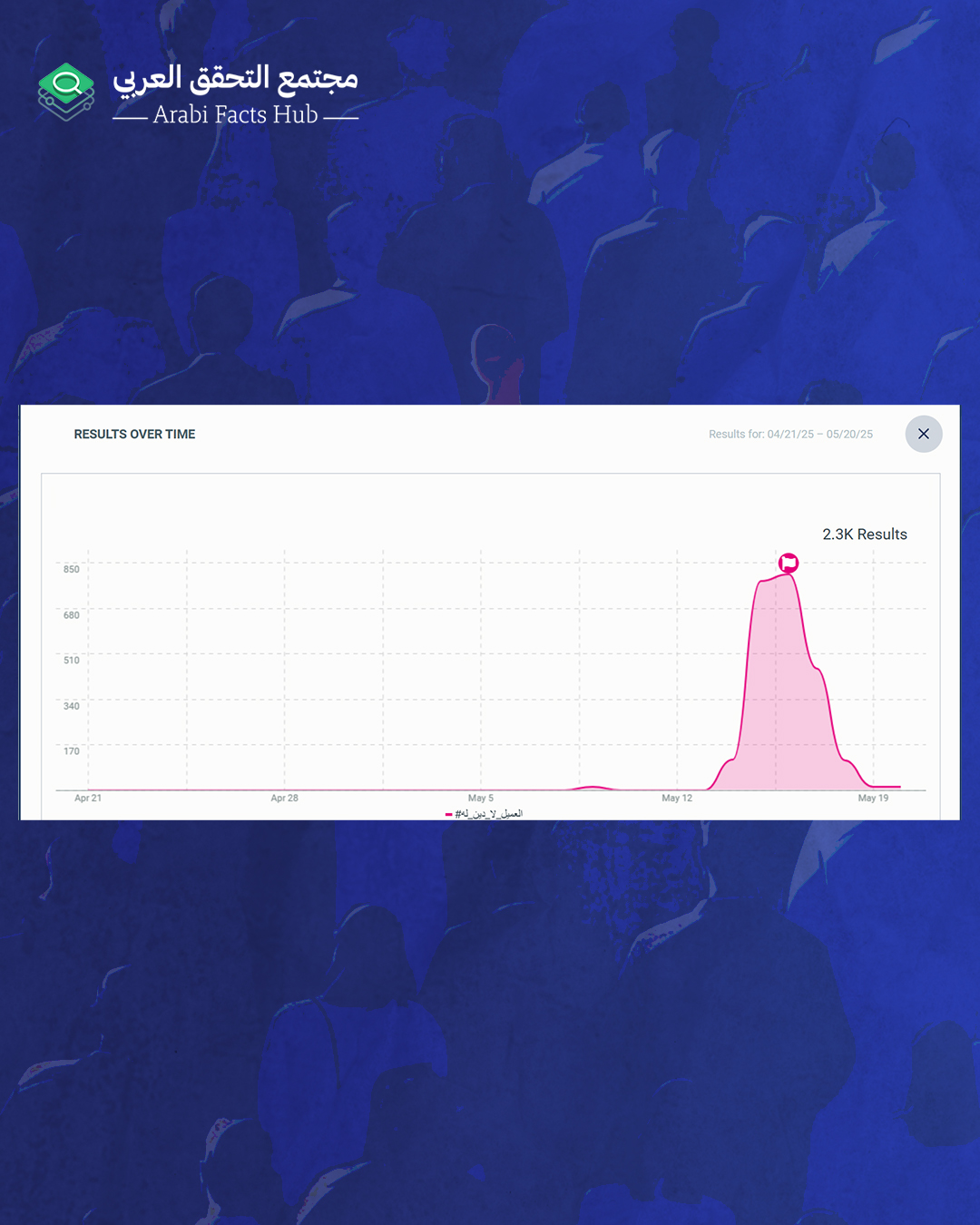The image size is (980, 1225).
Task: Select the May 12 x-axis label
Action: (677, 799)
